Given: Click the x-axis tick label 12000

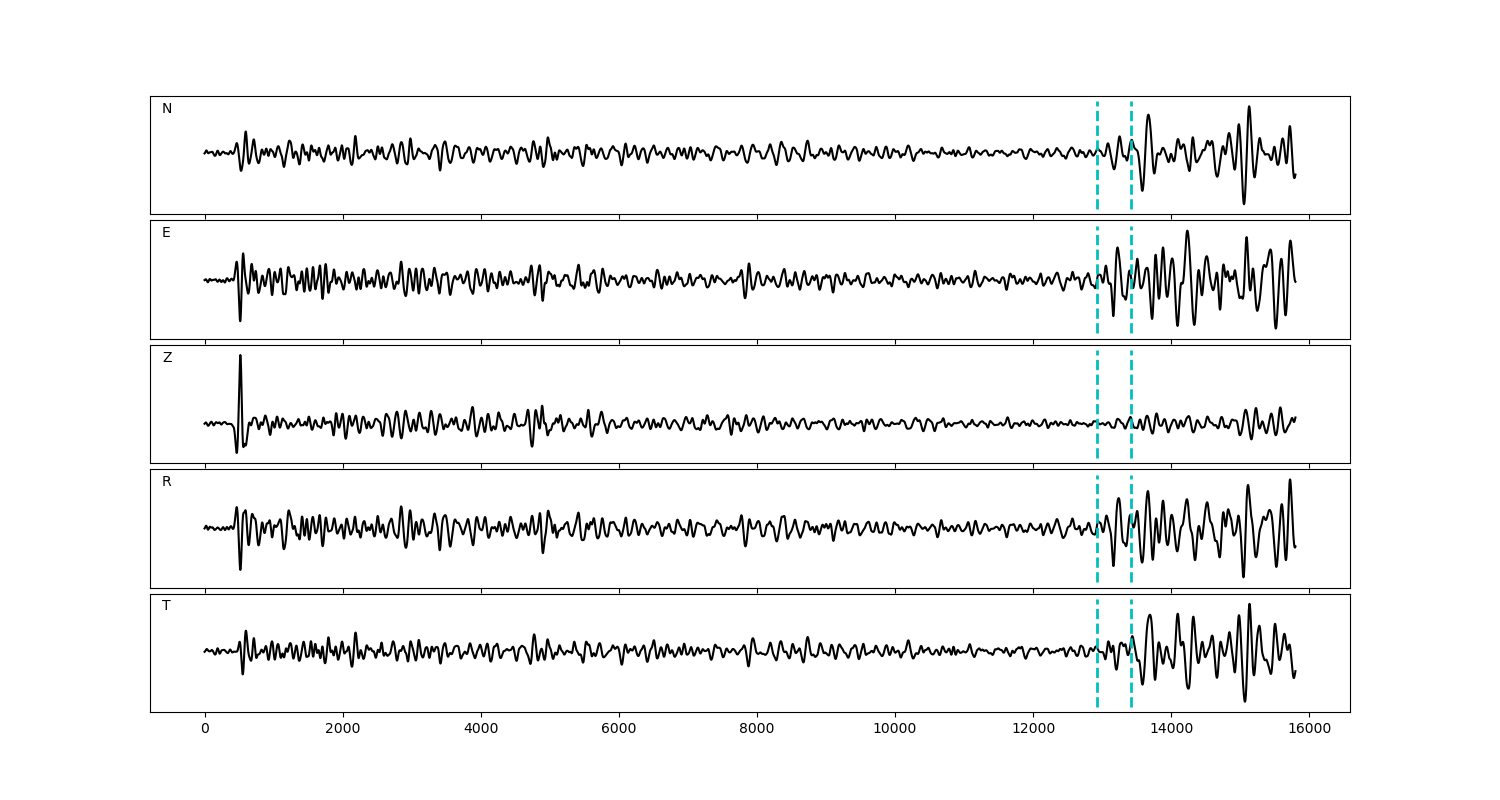Looking at the screenshot, I should pyautogui.click(x=1033, y=729).
